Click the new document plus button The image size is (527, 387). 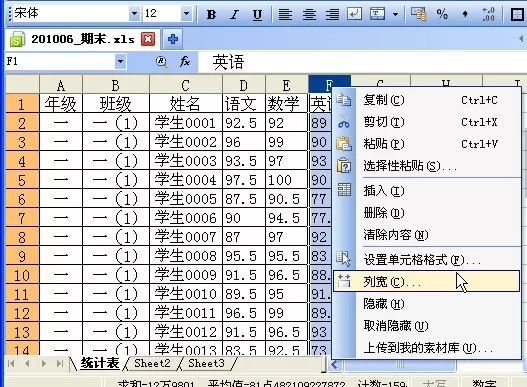point(173,39)
